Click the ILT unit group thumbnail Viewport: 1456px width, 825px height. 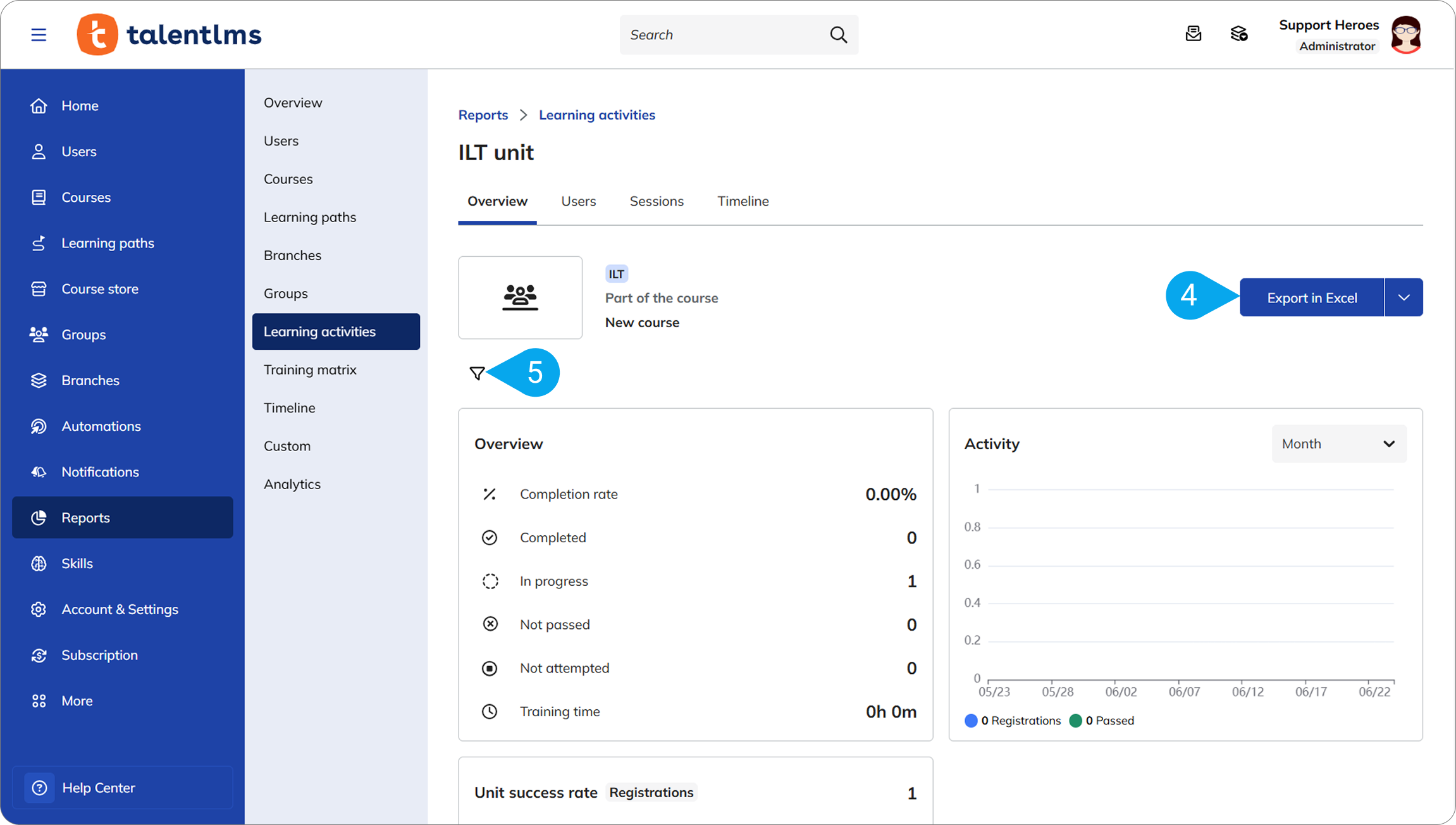520,297
